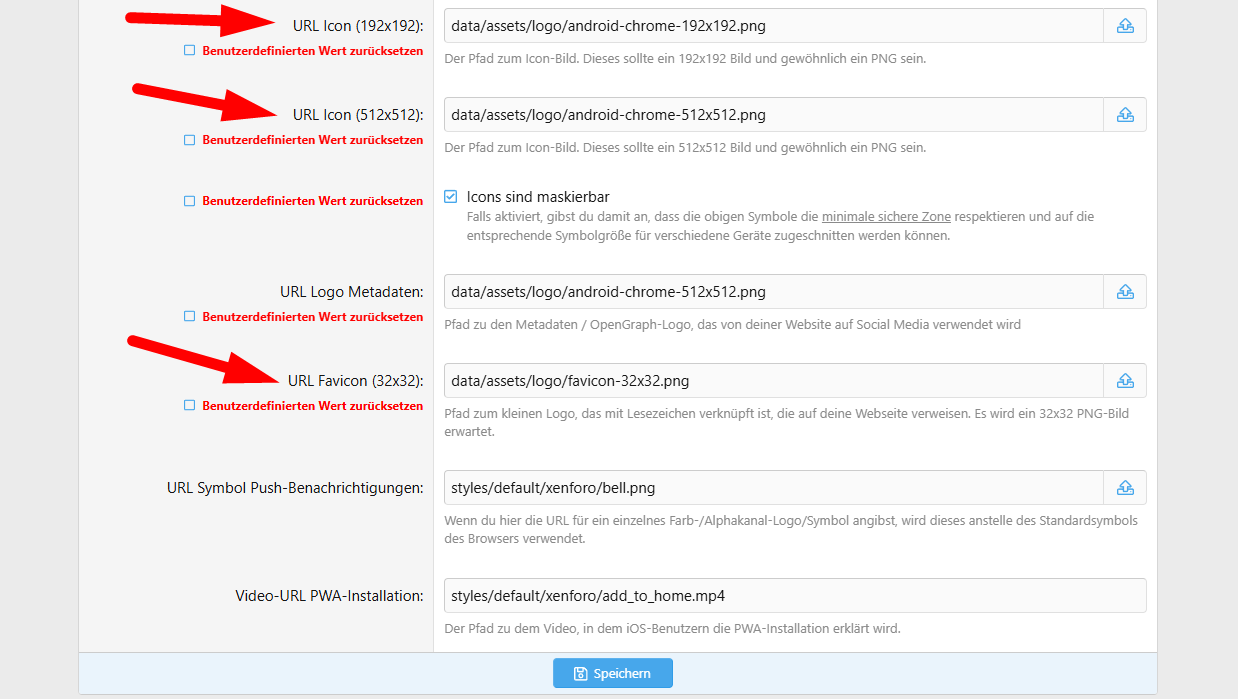
Task: Click upload icon for URL Icon (512x512) field
Action: tap(1125, 115)
